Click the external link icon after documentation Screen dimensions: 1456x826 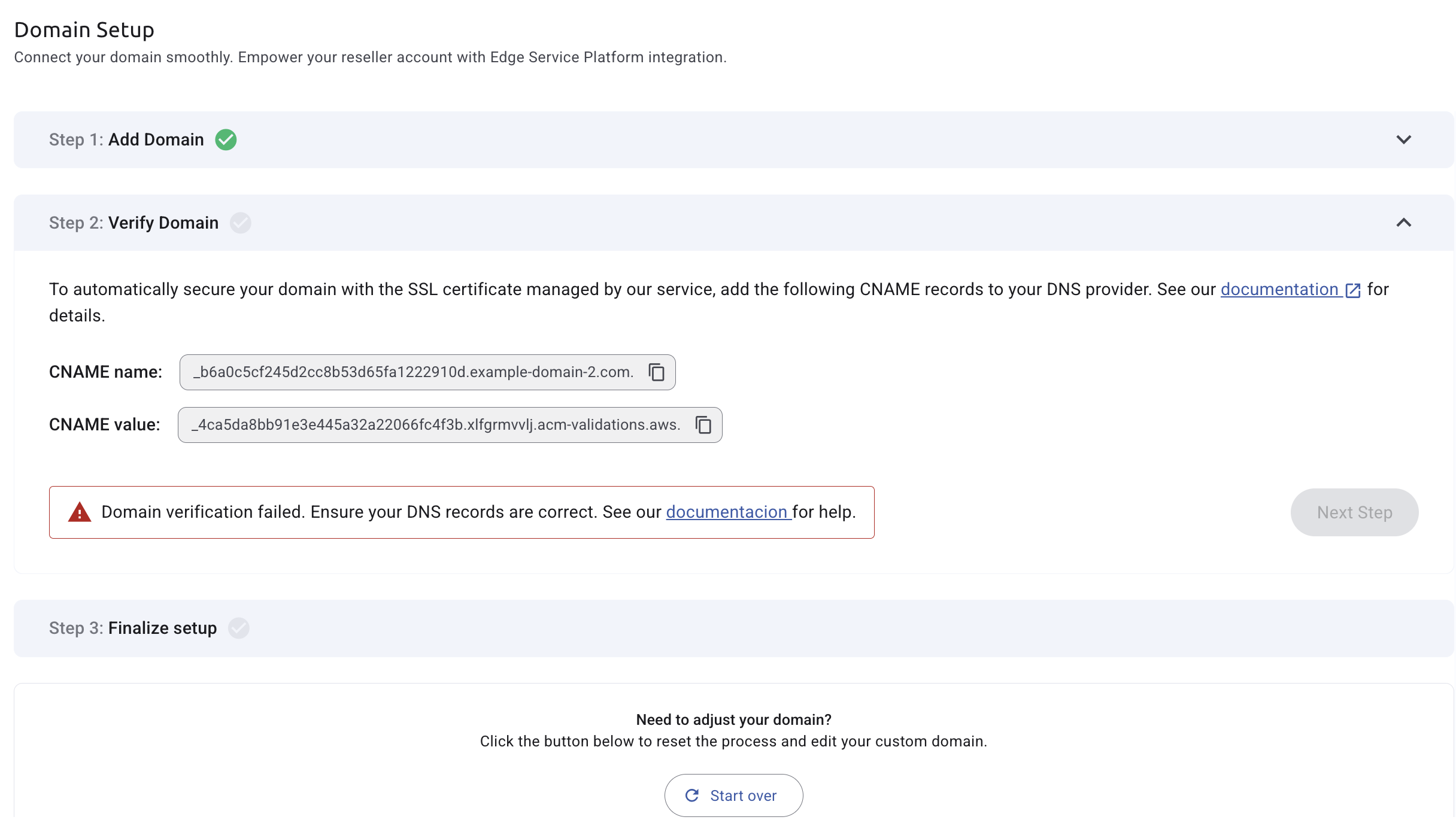(x=1352, y=290)
